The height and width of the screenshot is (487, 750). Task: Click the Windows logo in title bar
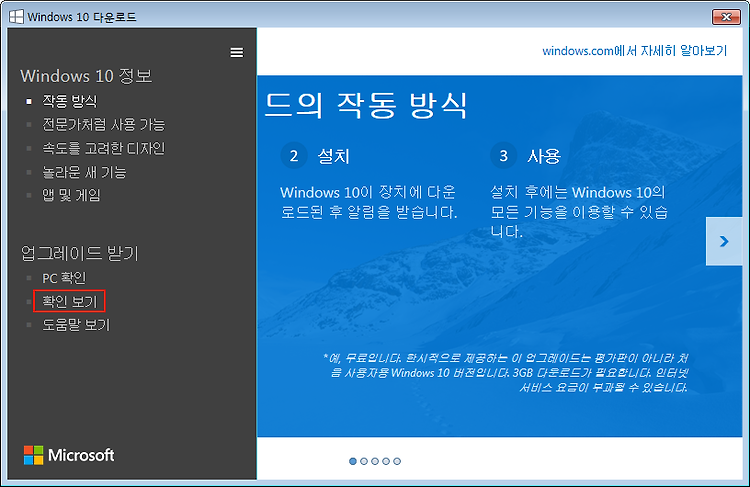16,17
